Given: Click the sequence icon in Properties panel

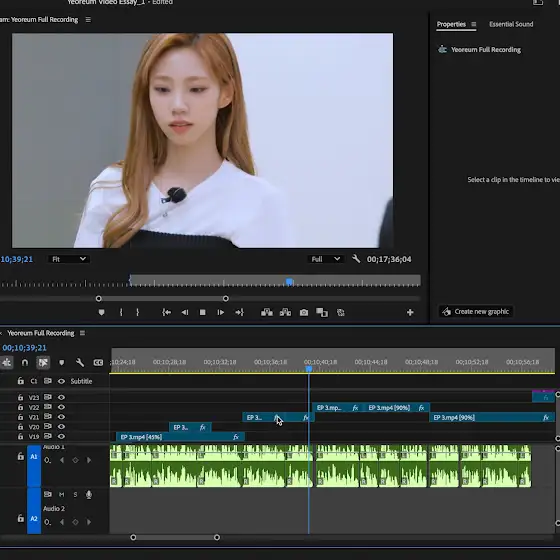Looking at the screenshot, I should pos(442,50).
